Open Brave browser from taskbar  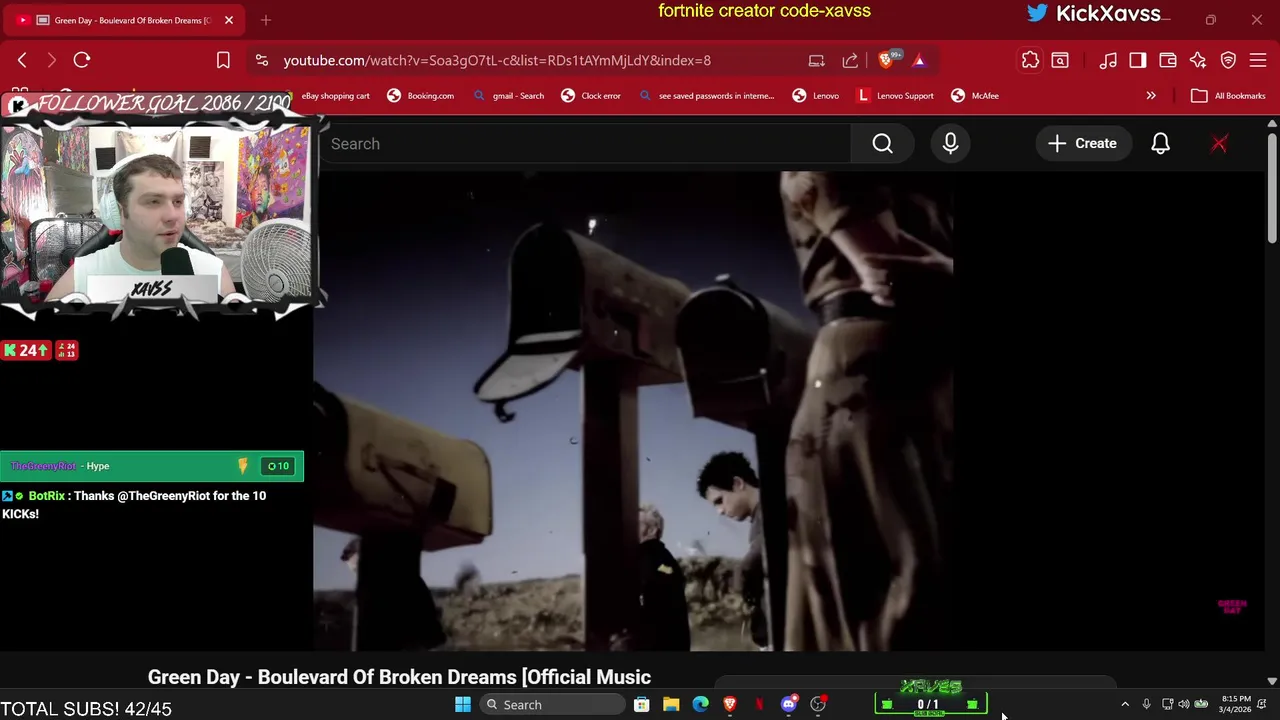tap(730, 705)
